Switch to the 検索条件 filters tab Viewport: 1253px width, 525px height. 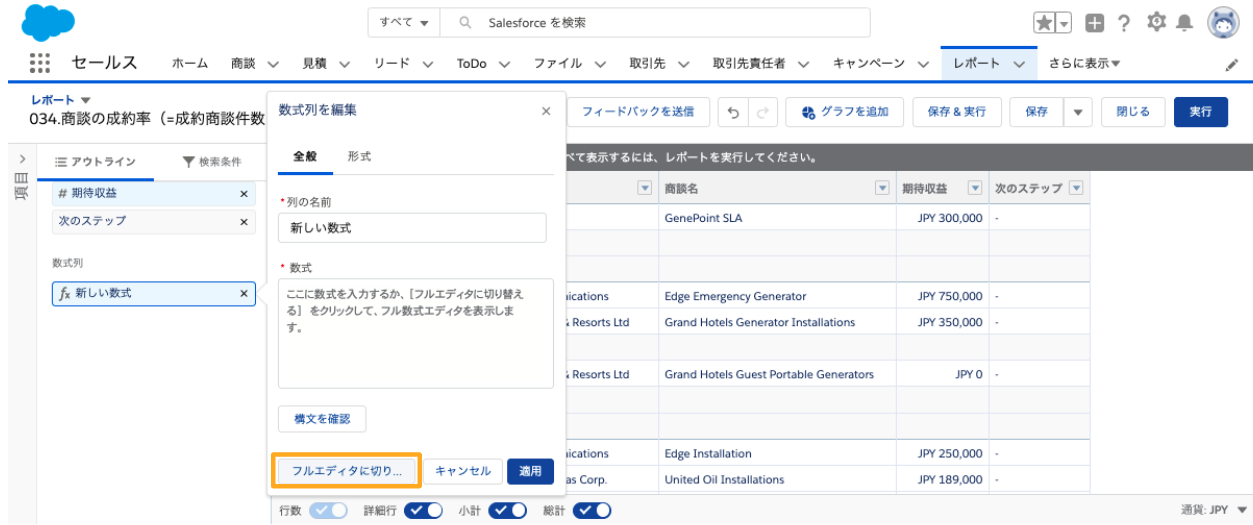coord(212,161)
